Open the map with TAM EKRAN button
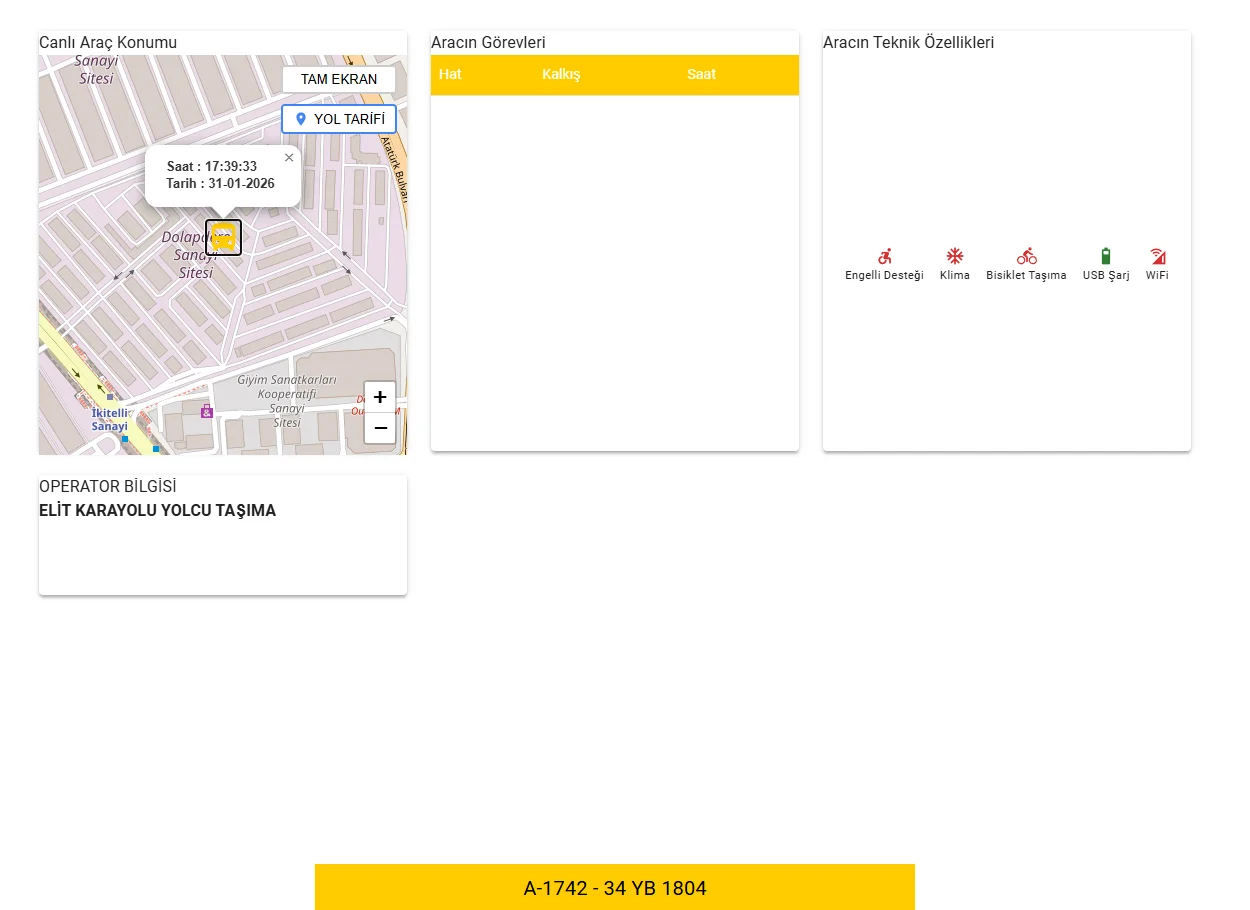Screen dimensions: 1250x910 (339, 79)
